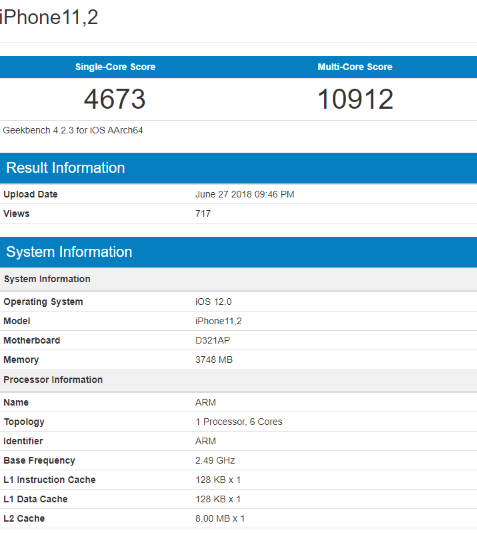Select the iOS 12.0 value

click(x=214, y=302)
